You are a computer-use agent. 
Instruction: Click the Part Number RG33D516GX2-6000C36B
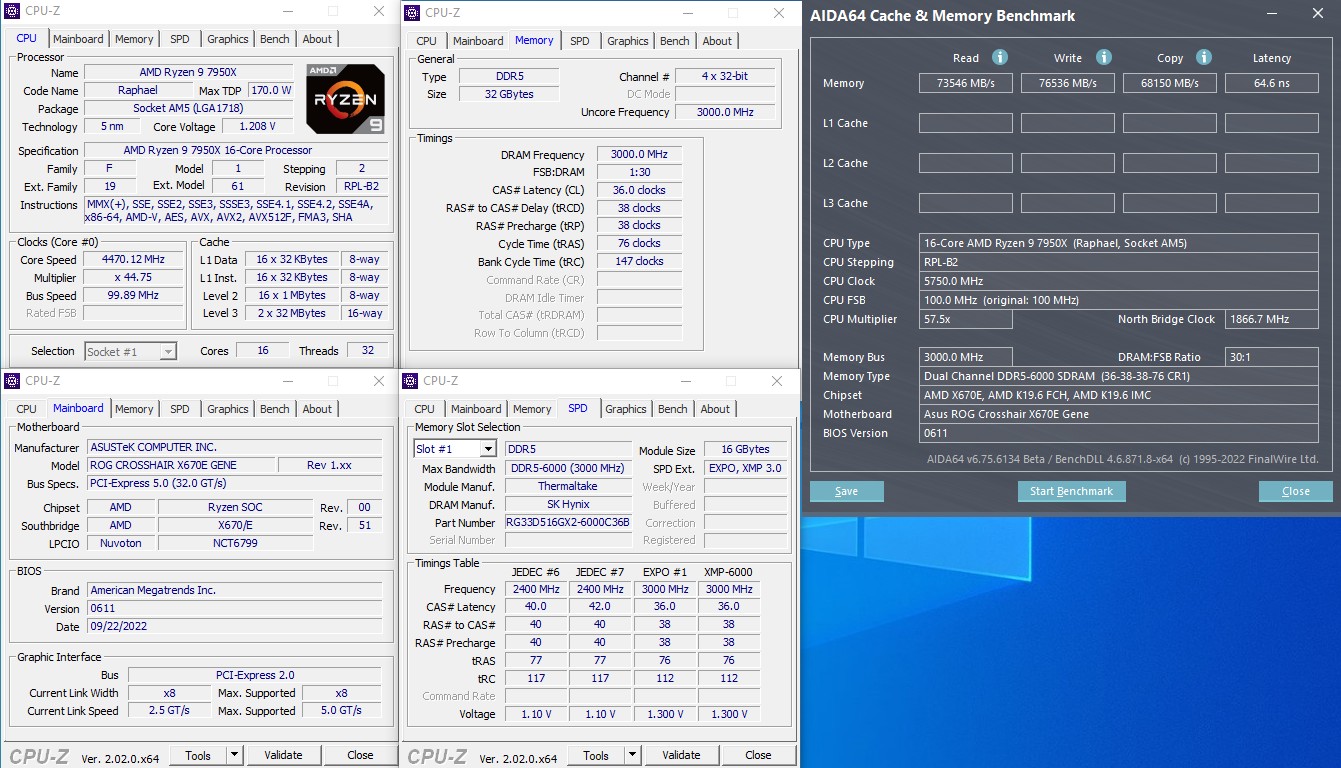point(568,522)
